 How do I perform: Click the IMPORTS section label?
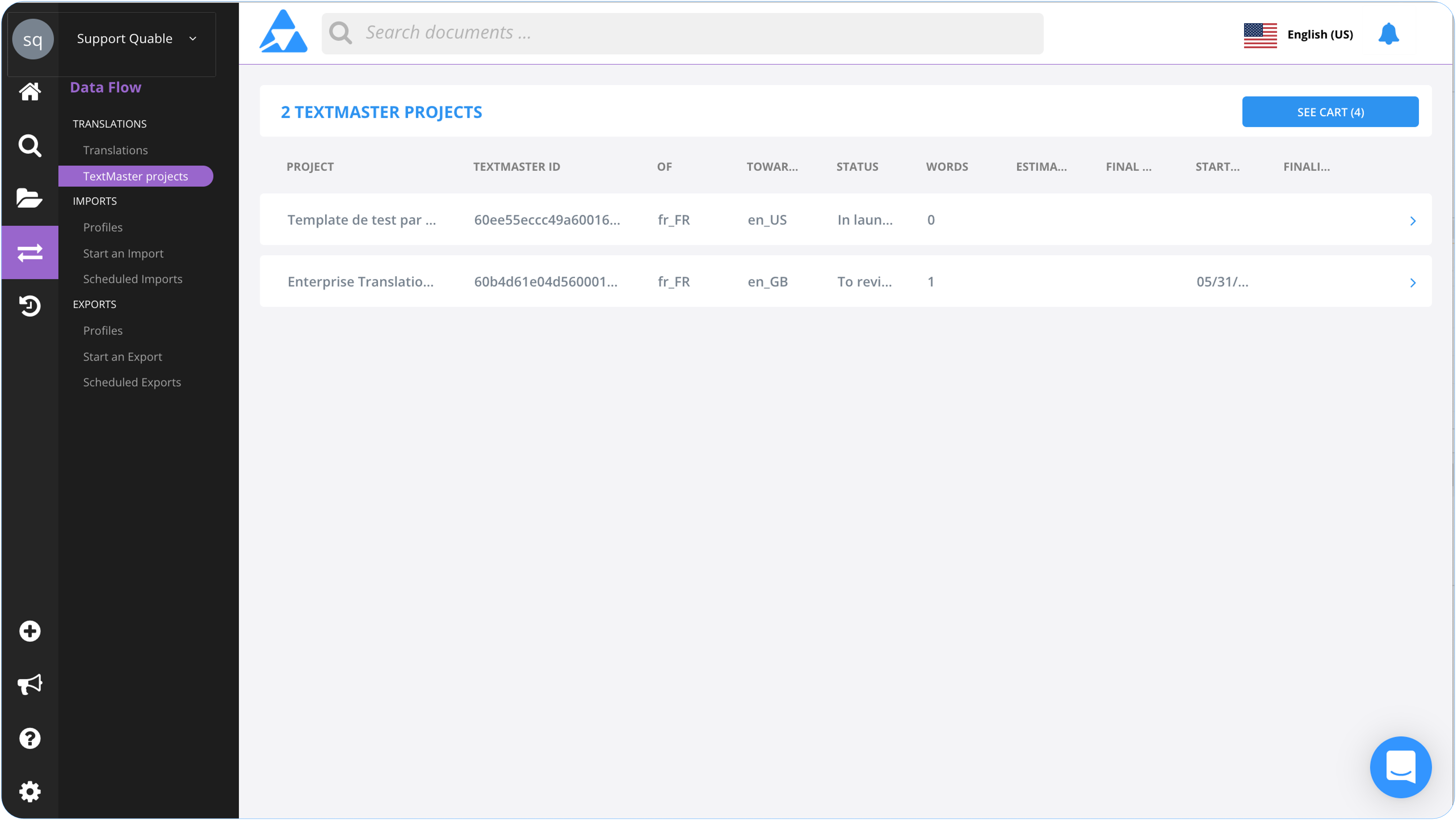(95, 201)
